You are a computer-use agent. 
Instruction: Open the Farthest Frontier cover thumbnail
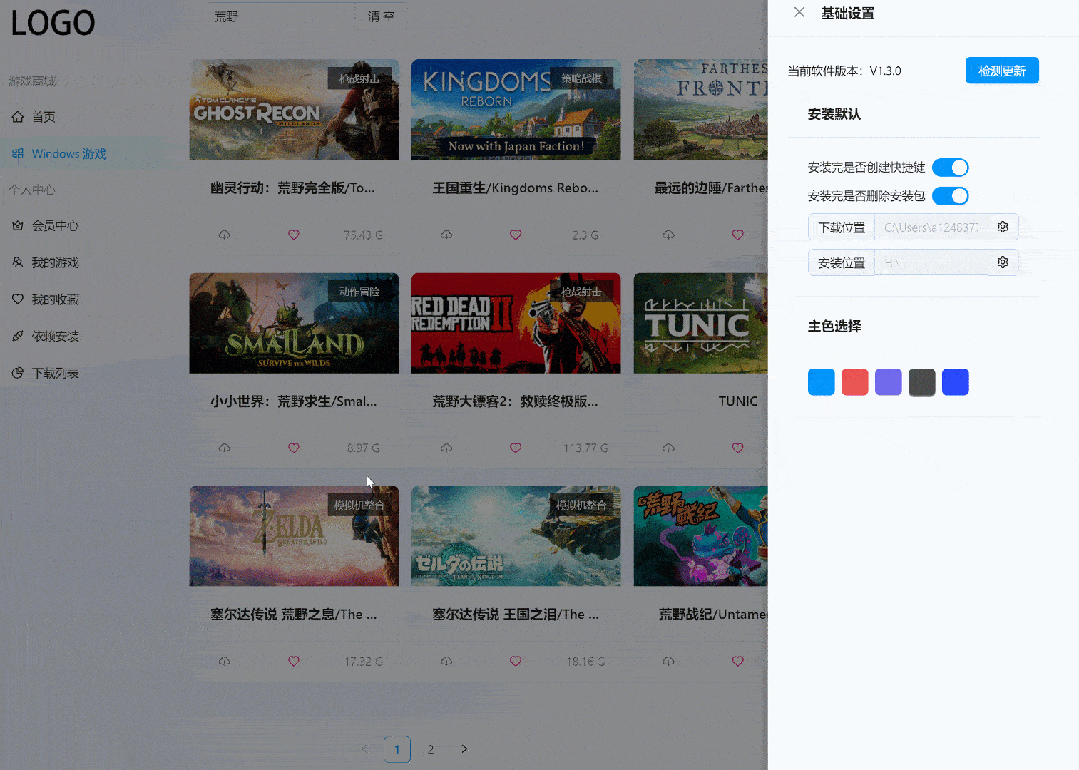701,109
